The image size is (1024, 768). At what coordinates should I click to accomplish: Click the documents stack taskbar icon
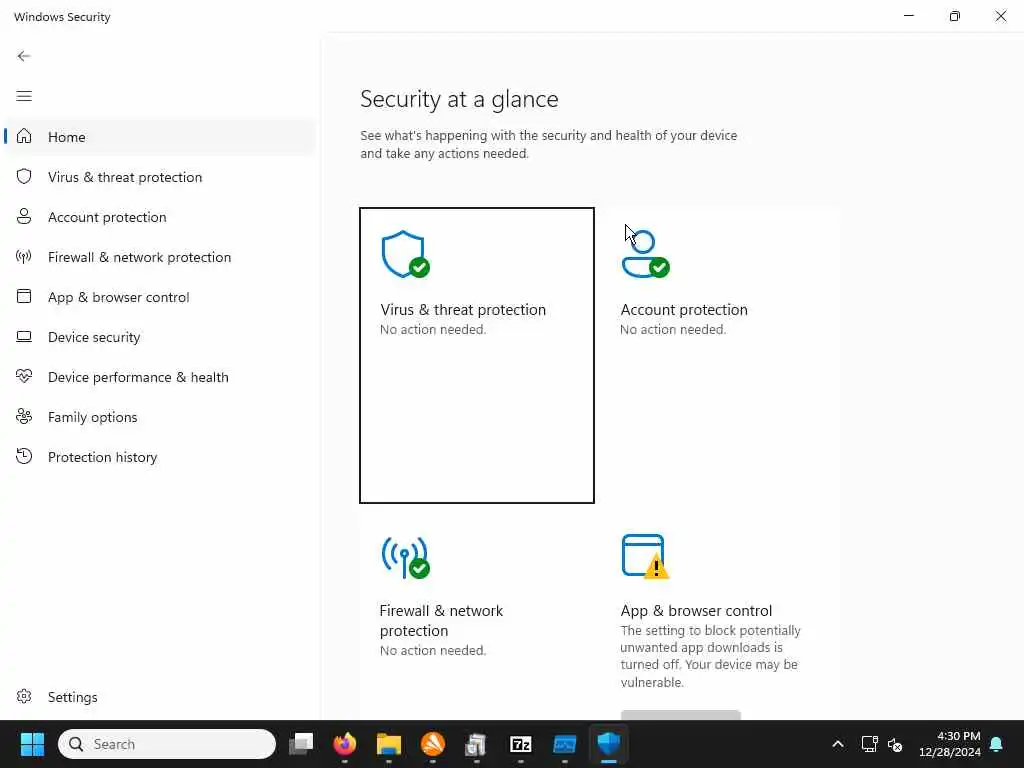(x=477, y=744)
